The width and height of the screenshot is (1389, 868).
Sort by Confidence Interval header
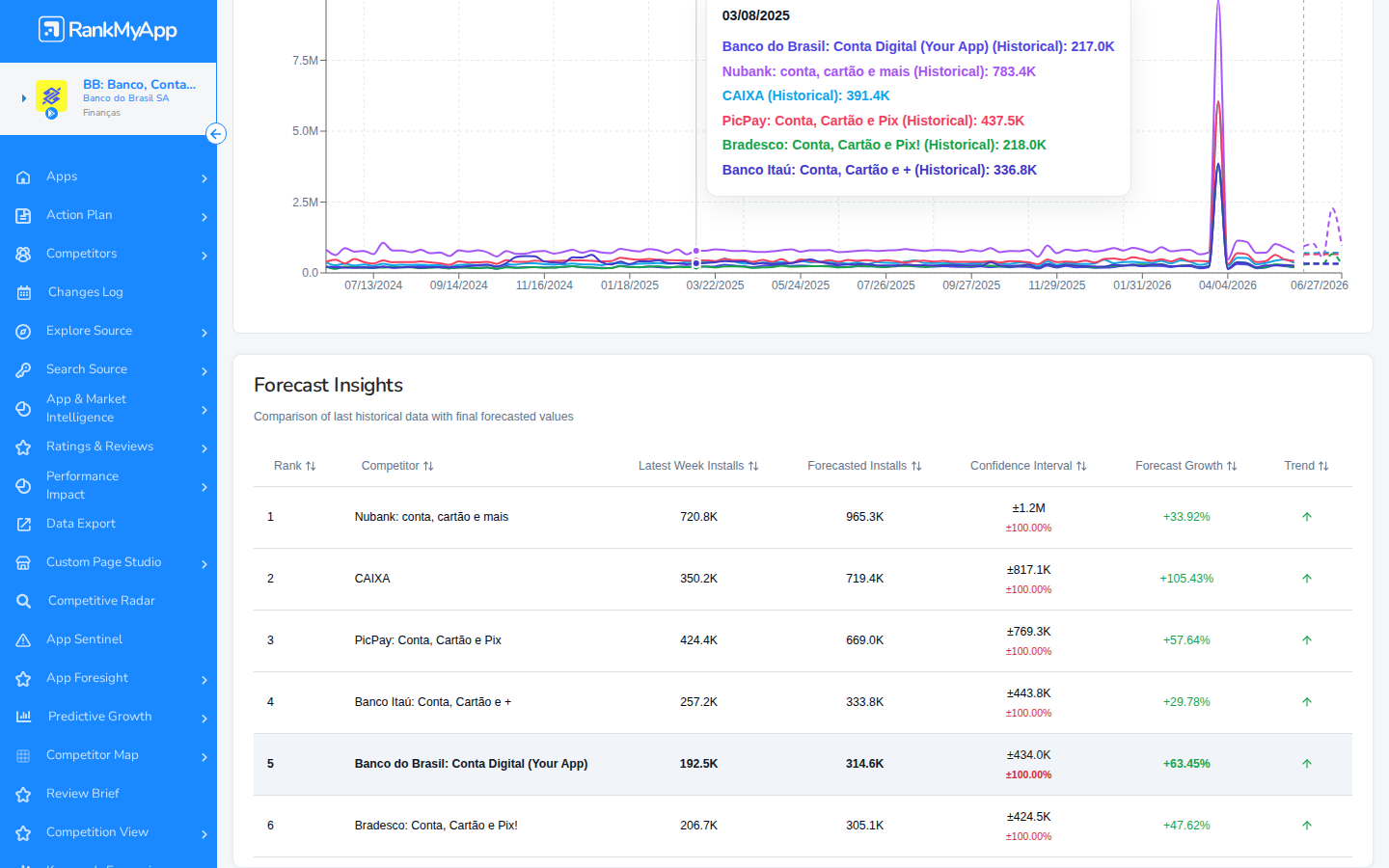click(1028, 466)
